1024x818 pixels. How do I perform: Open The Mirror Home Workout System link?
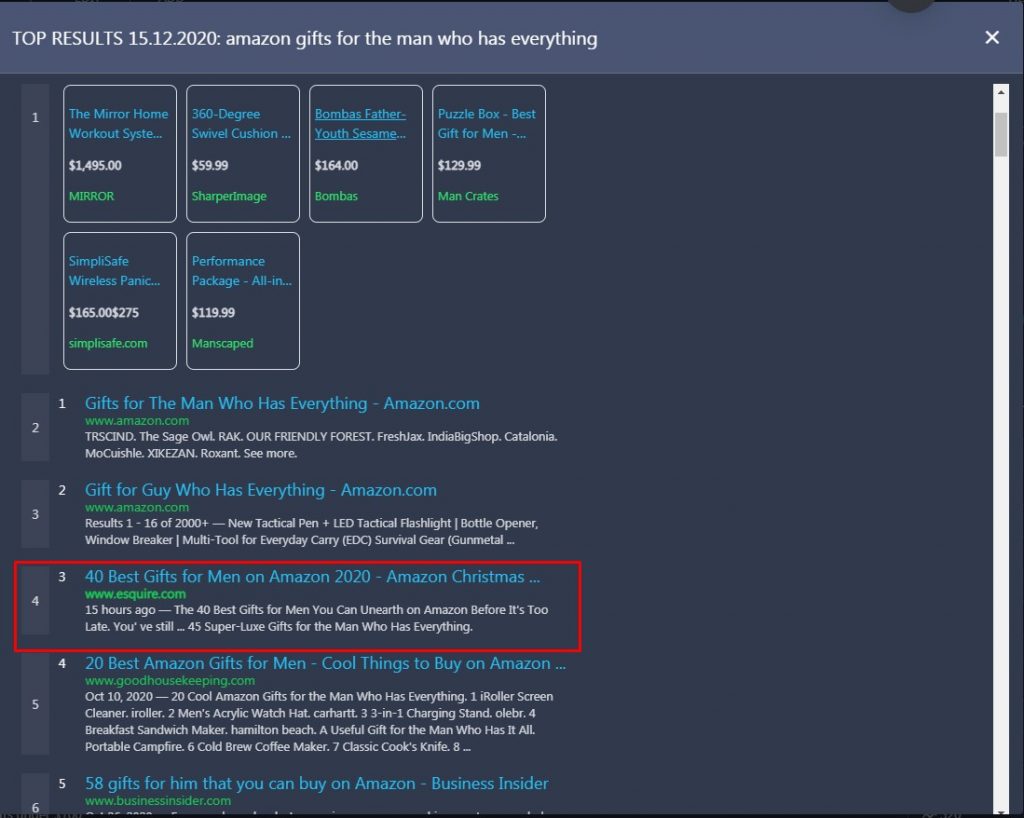pos(118,123)
